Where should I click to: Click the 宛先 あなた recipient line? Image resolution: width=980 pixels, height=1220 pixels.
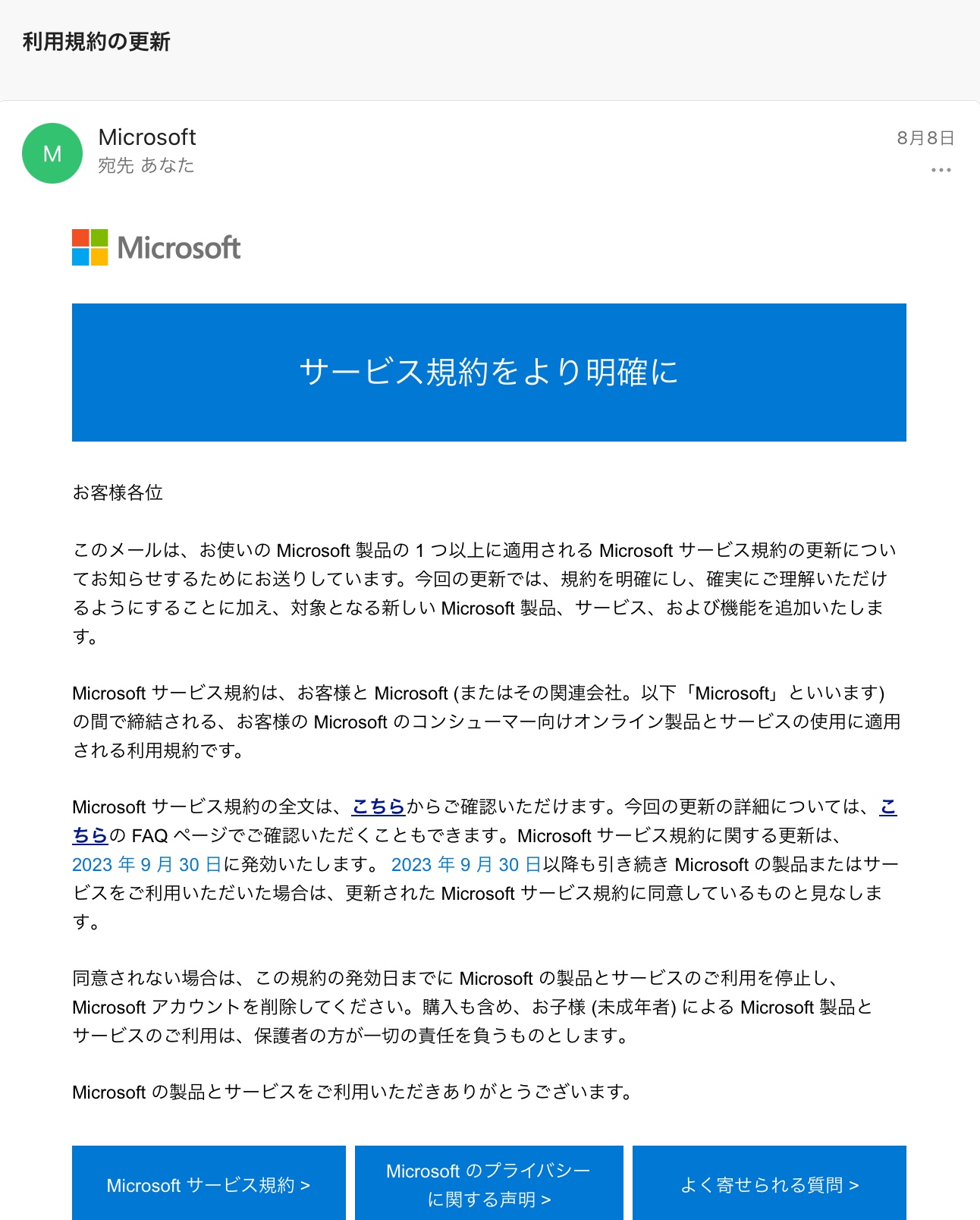146,165
